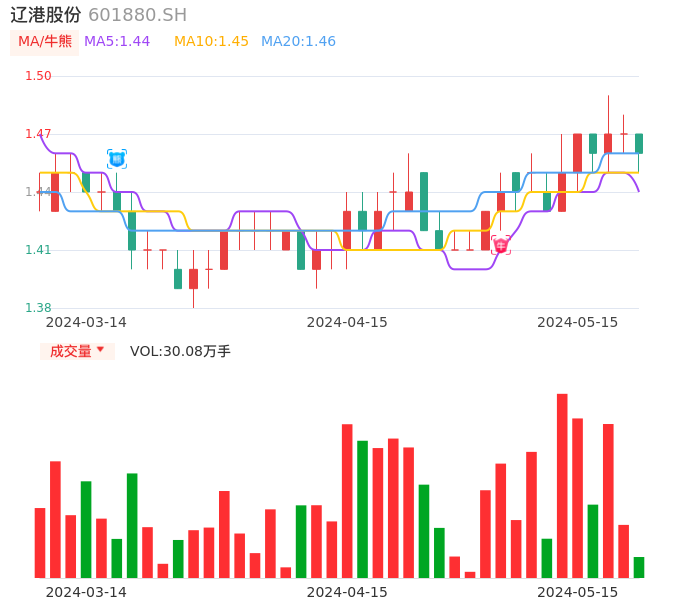
Task: Click the VOL:30.08万手 volume readout
Action: point(180,351)
